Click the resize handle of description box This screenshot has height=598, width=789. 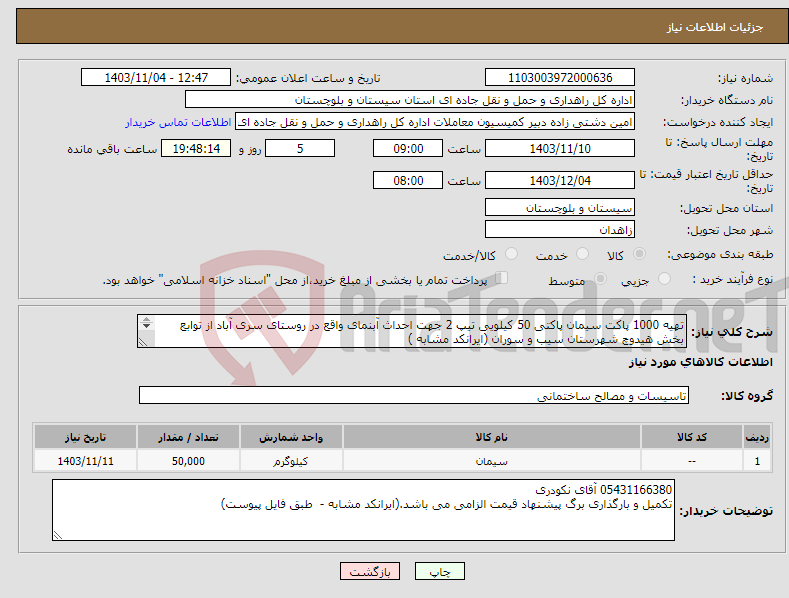click(x=143, y=342)
